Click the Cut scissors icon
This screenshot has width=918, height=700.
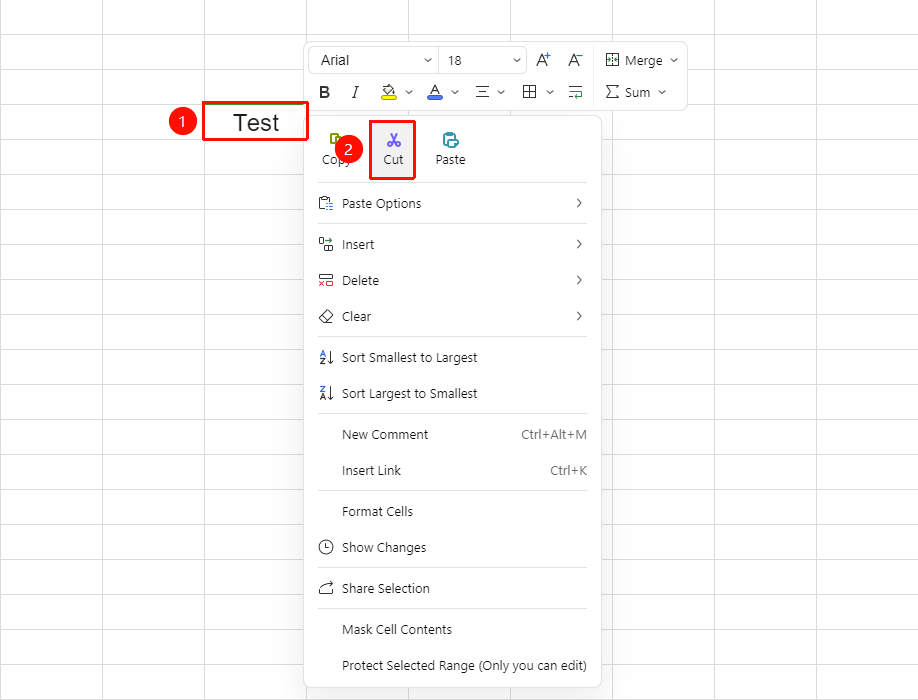tap(393, 140)
